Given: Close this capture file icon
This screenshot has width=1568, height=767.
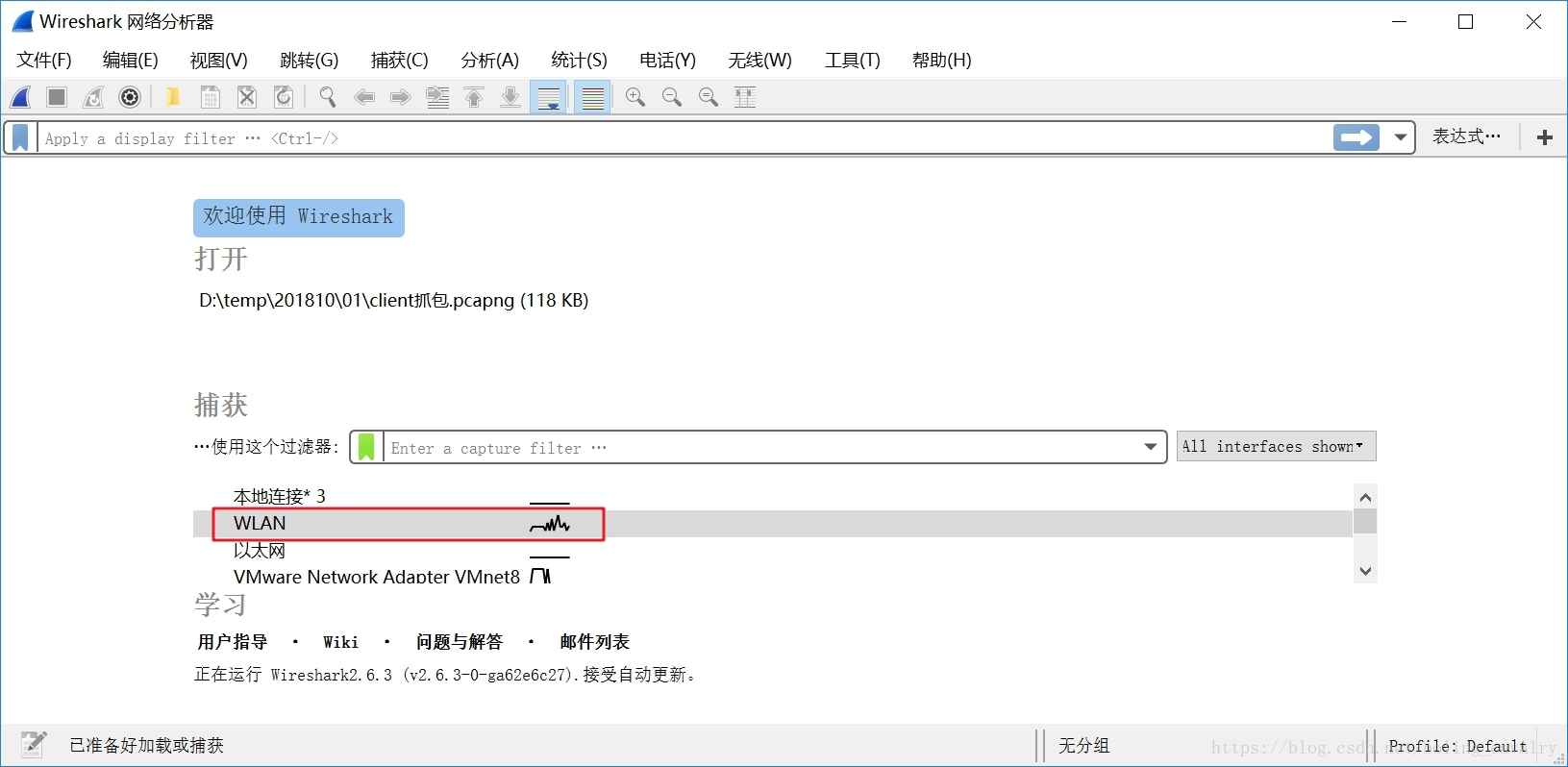Looking at the screenshot, I should pos(247,97).
